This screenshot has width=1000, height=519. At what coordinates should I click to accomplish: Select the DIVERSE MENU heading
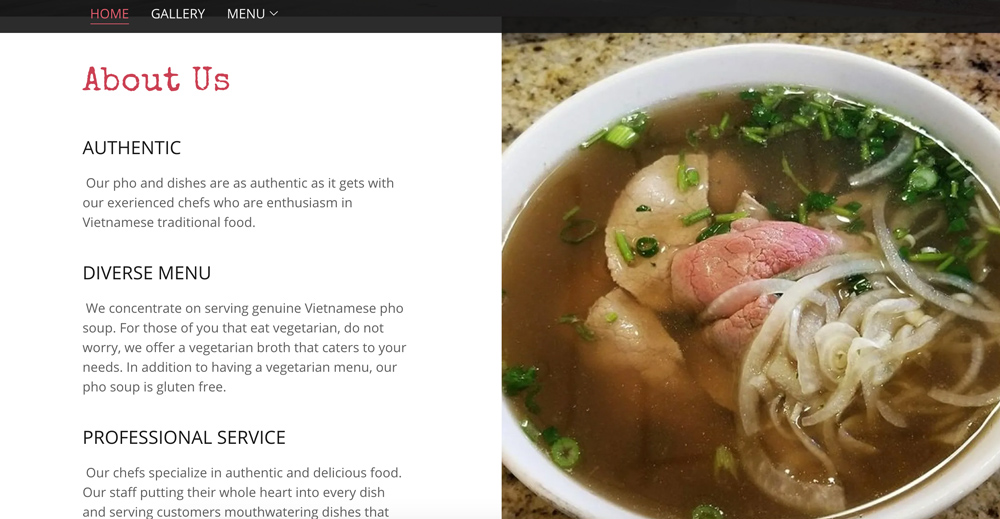tap(147, 273)
